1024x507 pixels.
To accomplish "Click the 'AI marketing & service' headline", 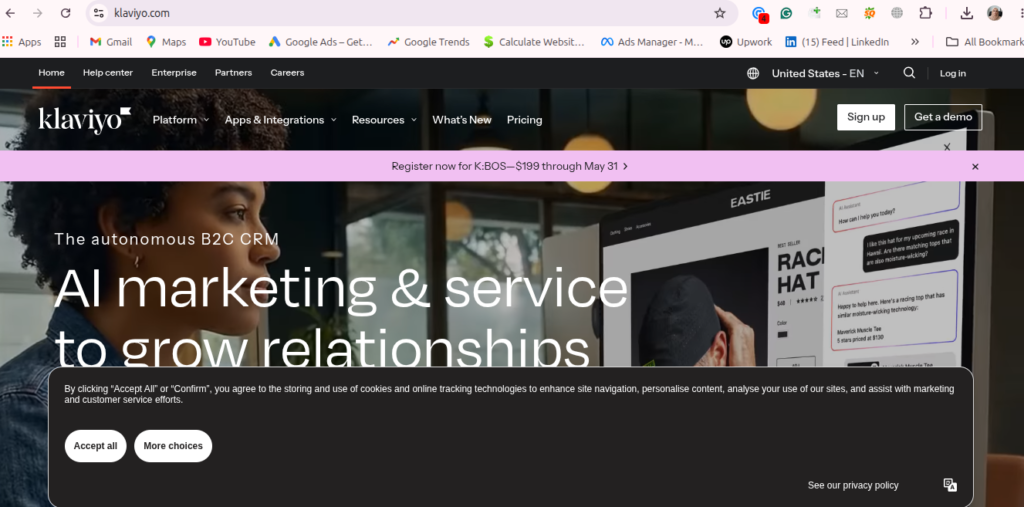I will click(x=340, y=288).
